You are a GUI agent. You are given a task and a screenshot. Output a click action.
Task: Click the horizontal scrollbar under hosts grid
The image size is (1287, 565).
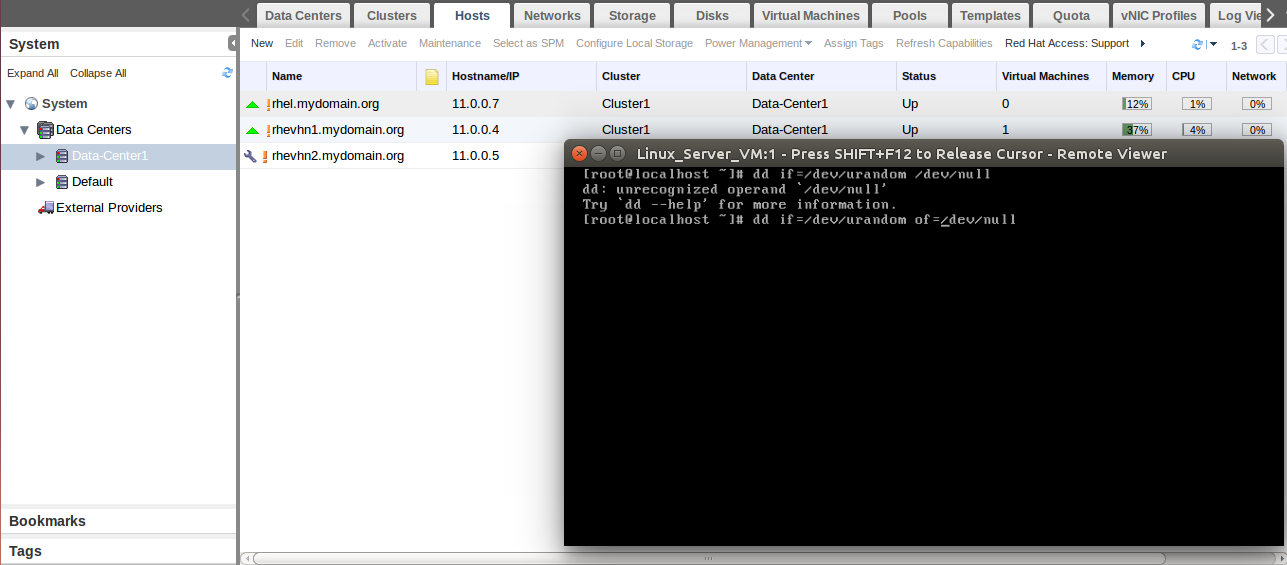point(710,558)
